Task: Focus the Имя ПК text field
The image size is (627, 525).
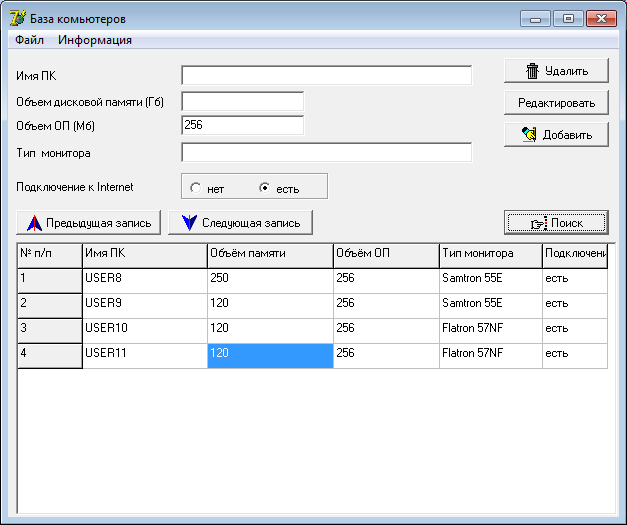Action: click(x=326, y=76)
